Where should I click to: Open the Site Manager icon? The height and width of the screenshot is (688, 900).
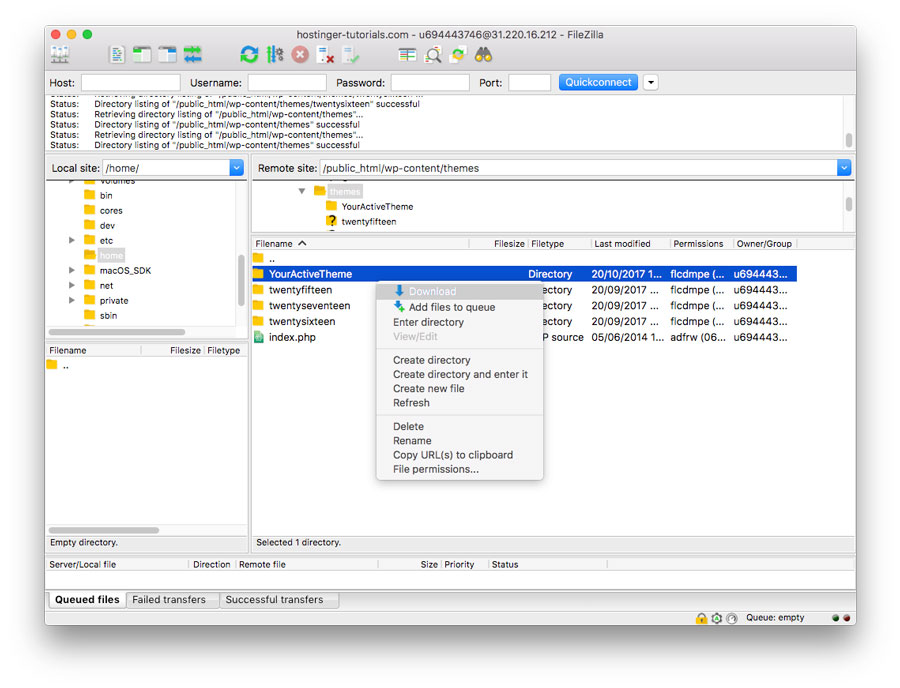[60, 55]
